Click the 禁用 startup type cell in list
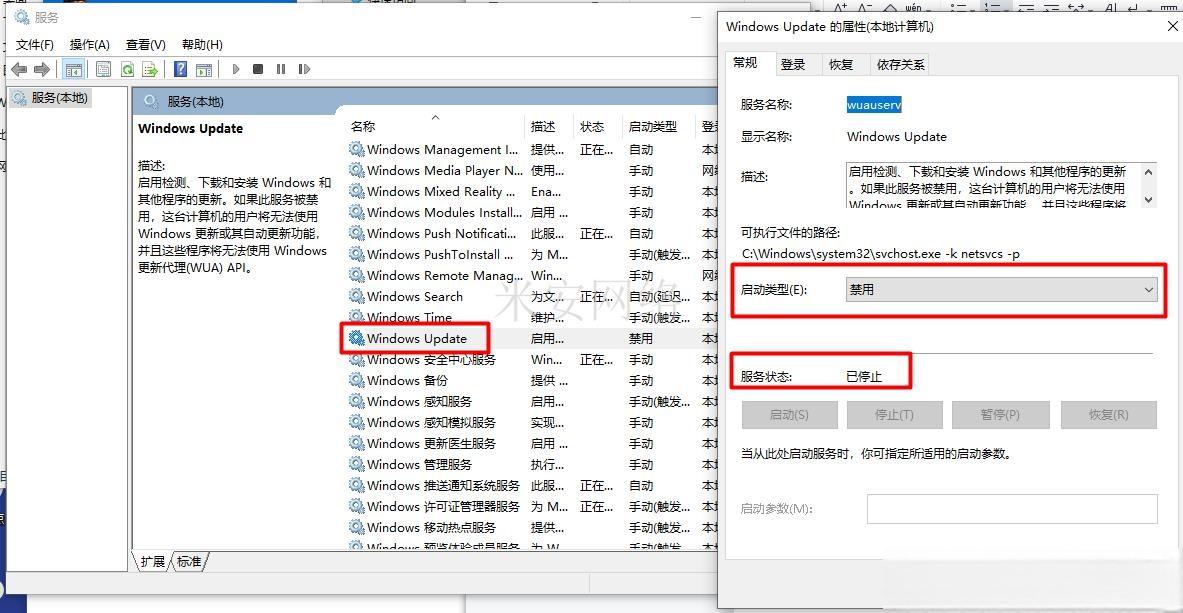This screenshot has width=1183, height=613. [641, 339]
